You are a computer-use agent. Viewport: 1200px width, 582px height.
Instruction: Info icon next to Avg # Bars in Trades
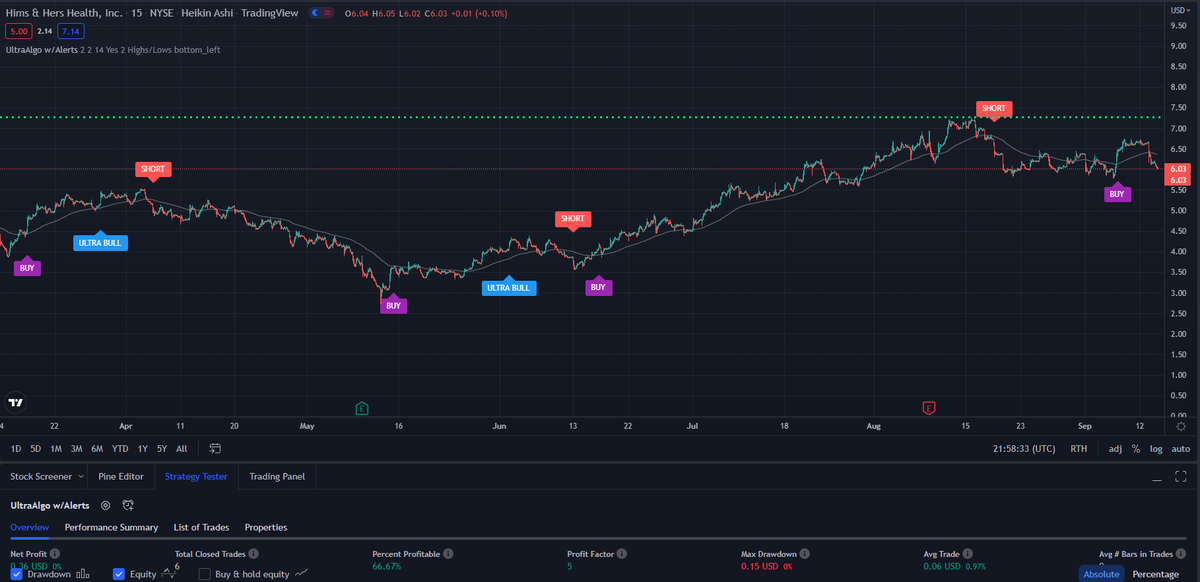point(1181,553)
